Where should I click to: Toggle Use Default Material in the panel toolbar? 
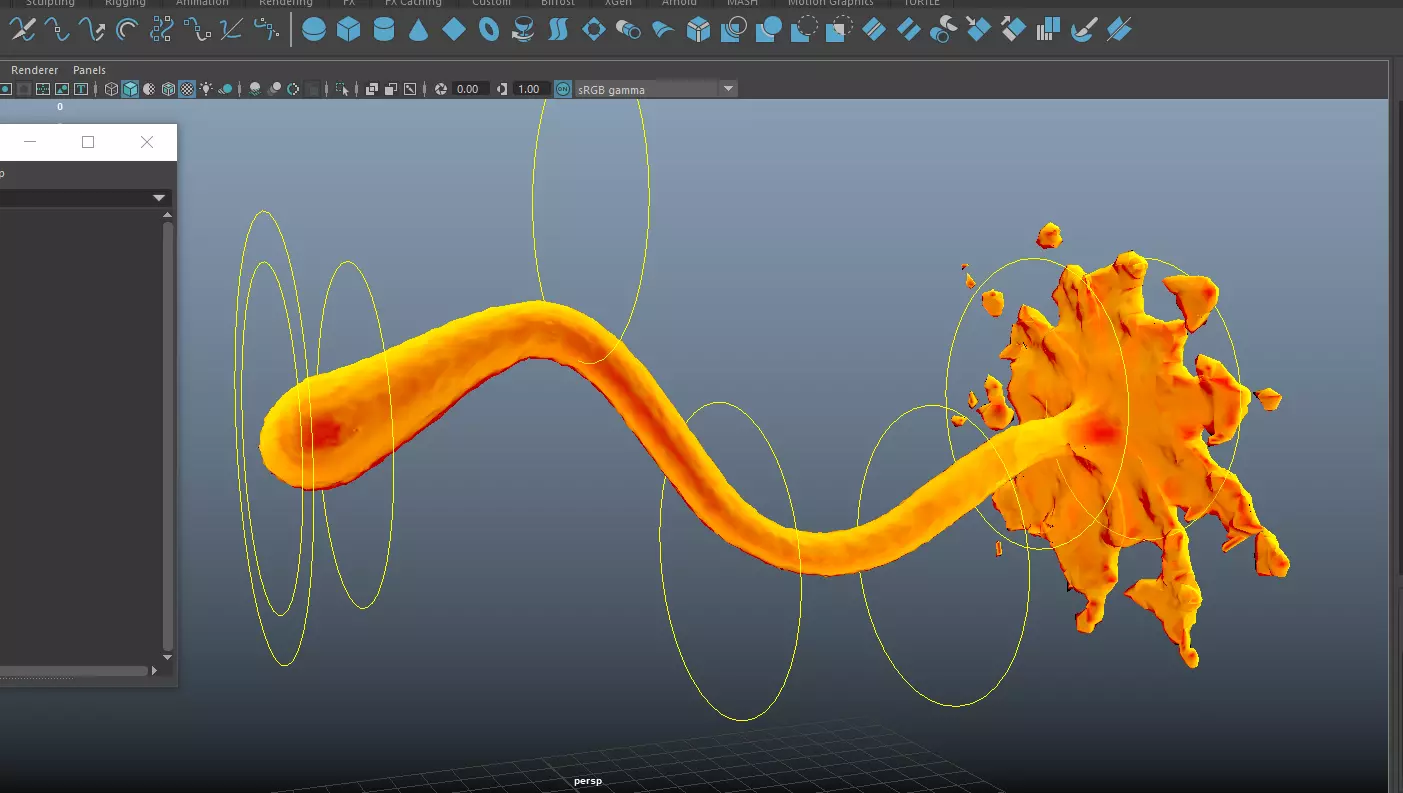click(x=149, y=89)
